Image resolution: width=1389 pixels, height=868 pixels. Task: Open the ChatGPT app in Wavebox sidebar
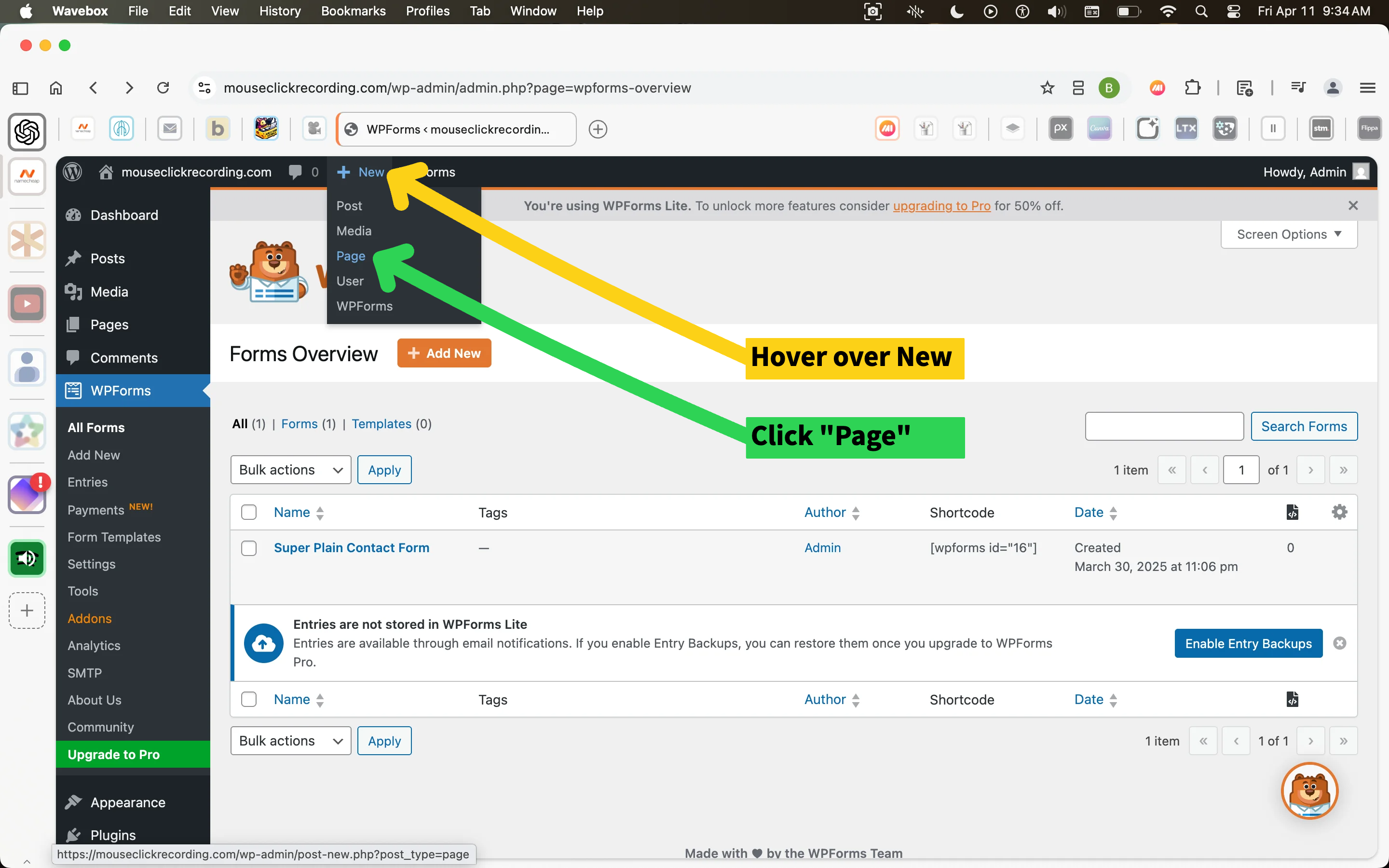point(27,132)
